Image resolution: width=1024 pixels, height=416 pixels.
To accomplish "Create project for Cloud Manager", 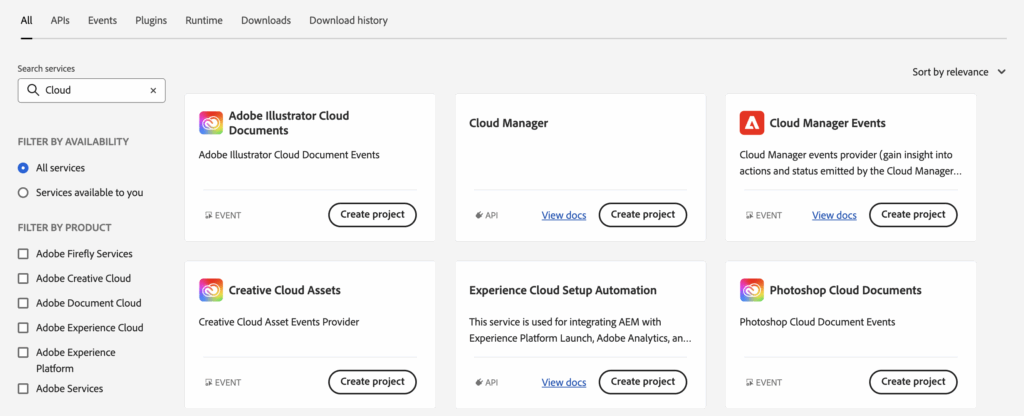I will tap(643, 215).
